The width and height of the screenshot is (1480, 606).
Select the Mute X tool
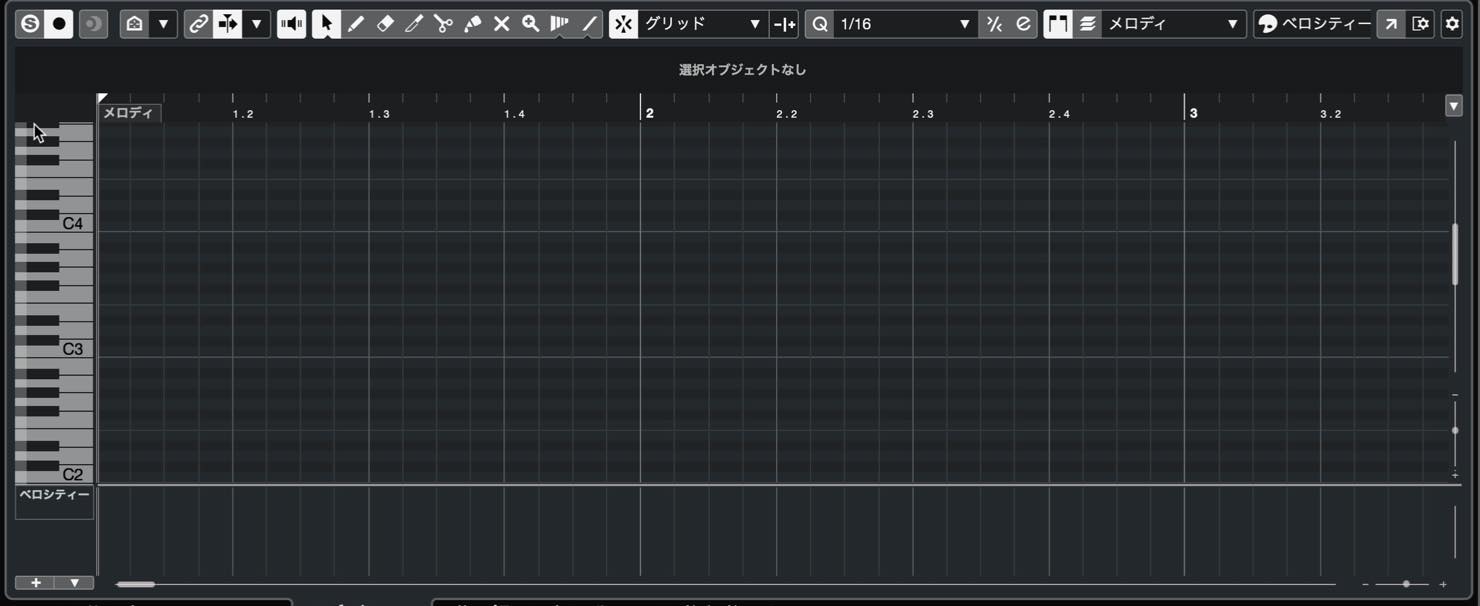pos(502,24)
